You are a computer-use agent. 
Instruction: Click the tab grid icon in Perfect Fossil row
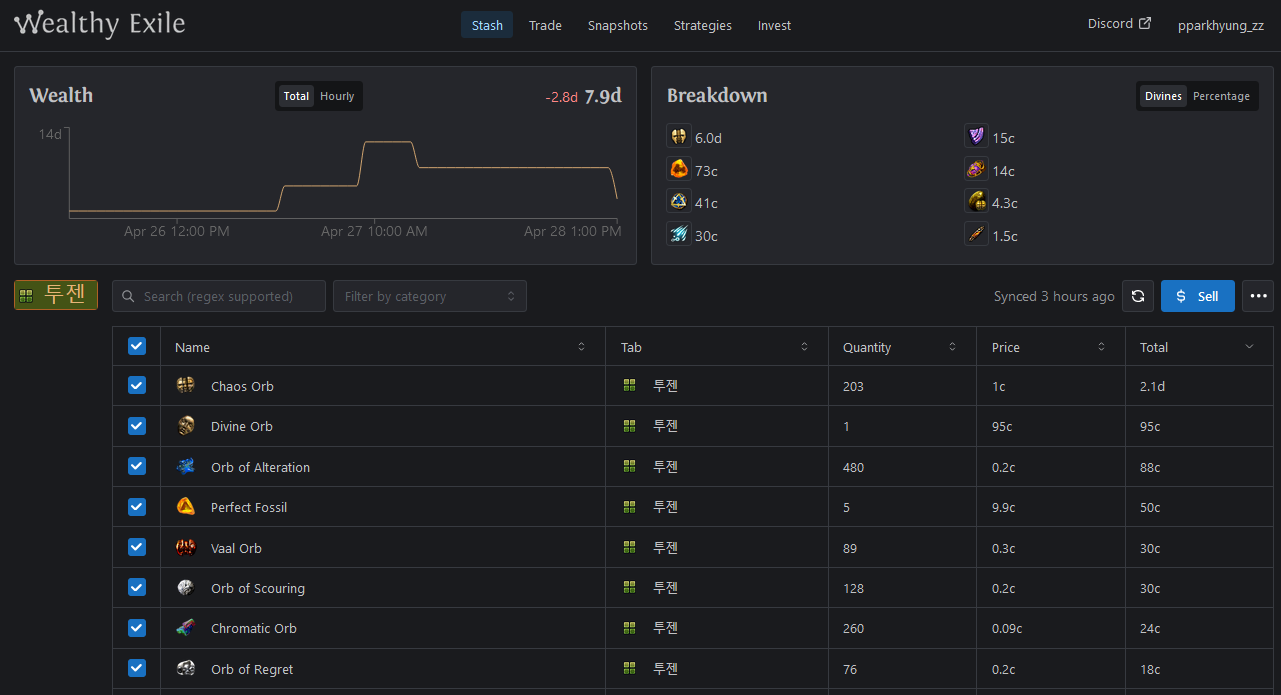(629, 507)
